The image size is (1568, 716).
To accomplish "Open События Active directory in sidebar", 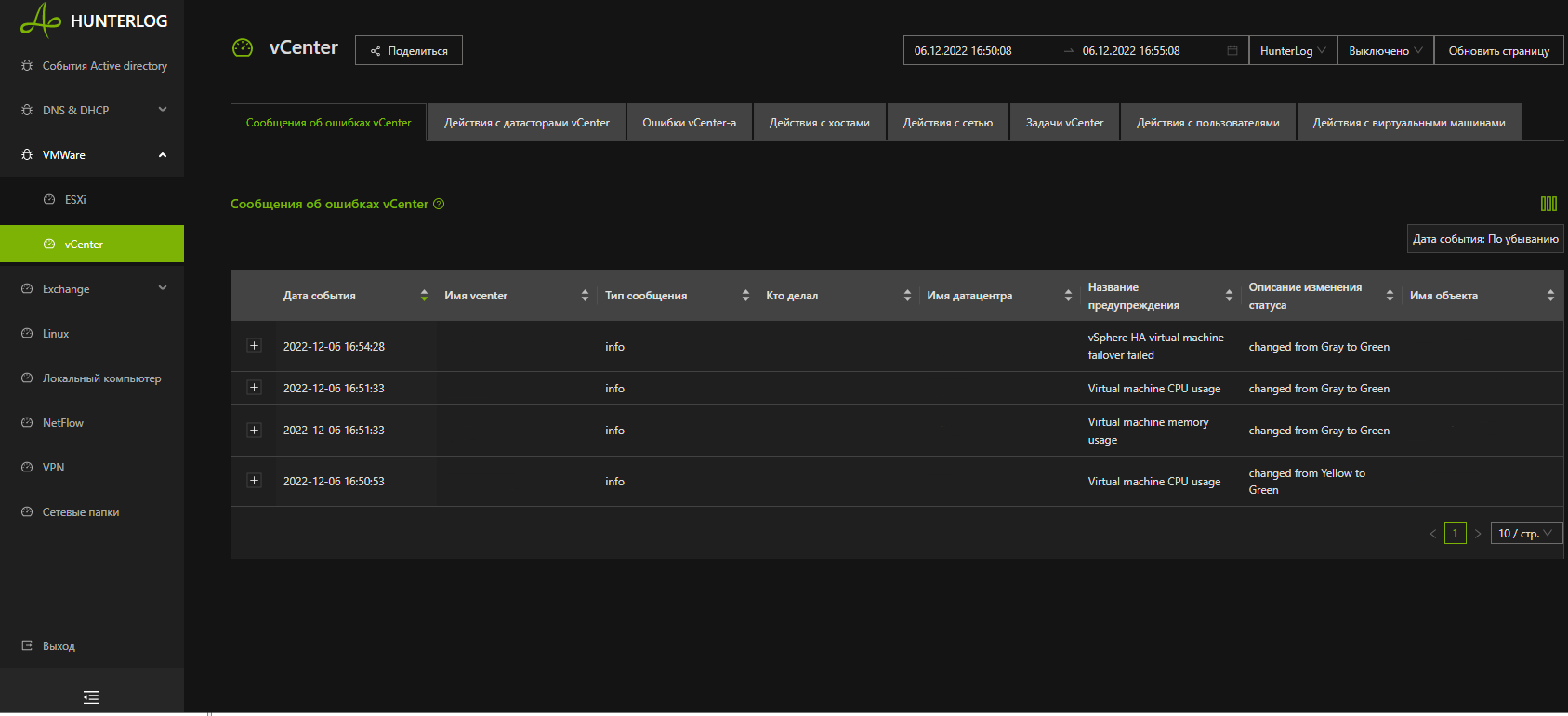I will (x=92, y=65).
